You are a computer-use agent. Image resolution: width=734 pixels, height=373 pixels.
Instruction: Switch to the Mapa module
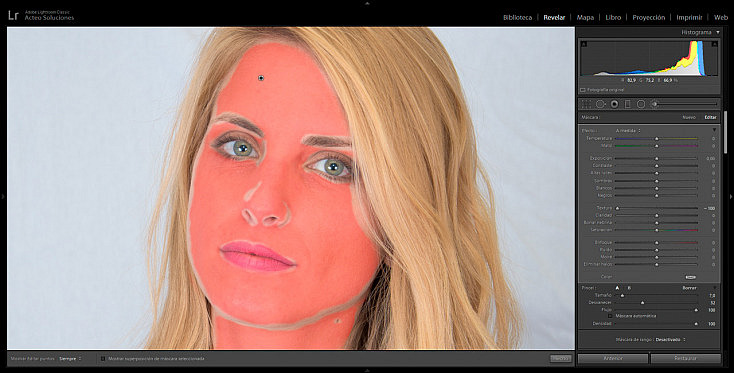coord(585,17)
